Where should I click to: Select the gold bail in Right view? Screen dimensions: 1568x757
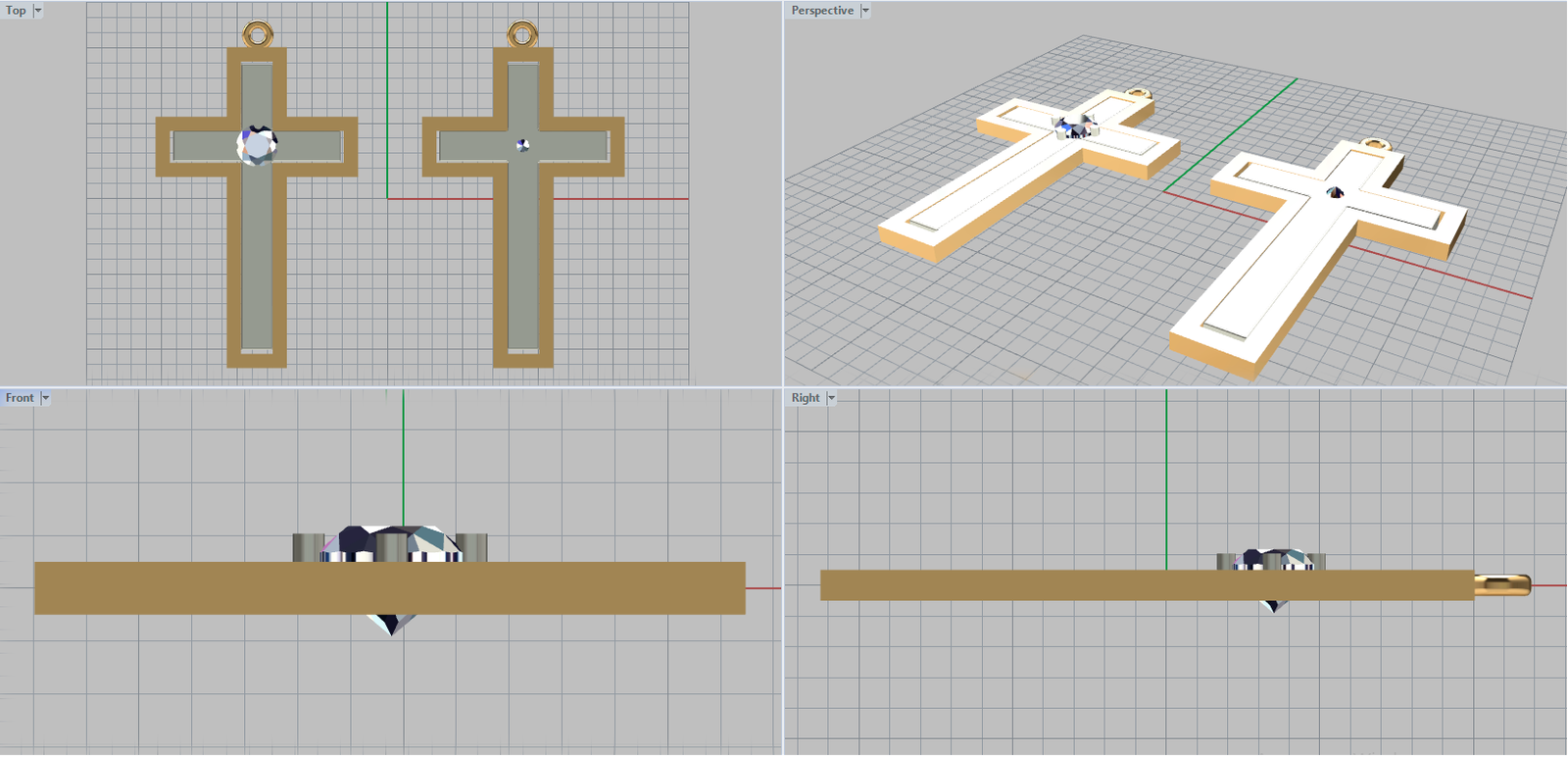click(x=1504, y=585)
